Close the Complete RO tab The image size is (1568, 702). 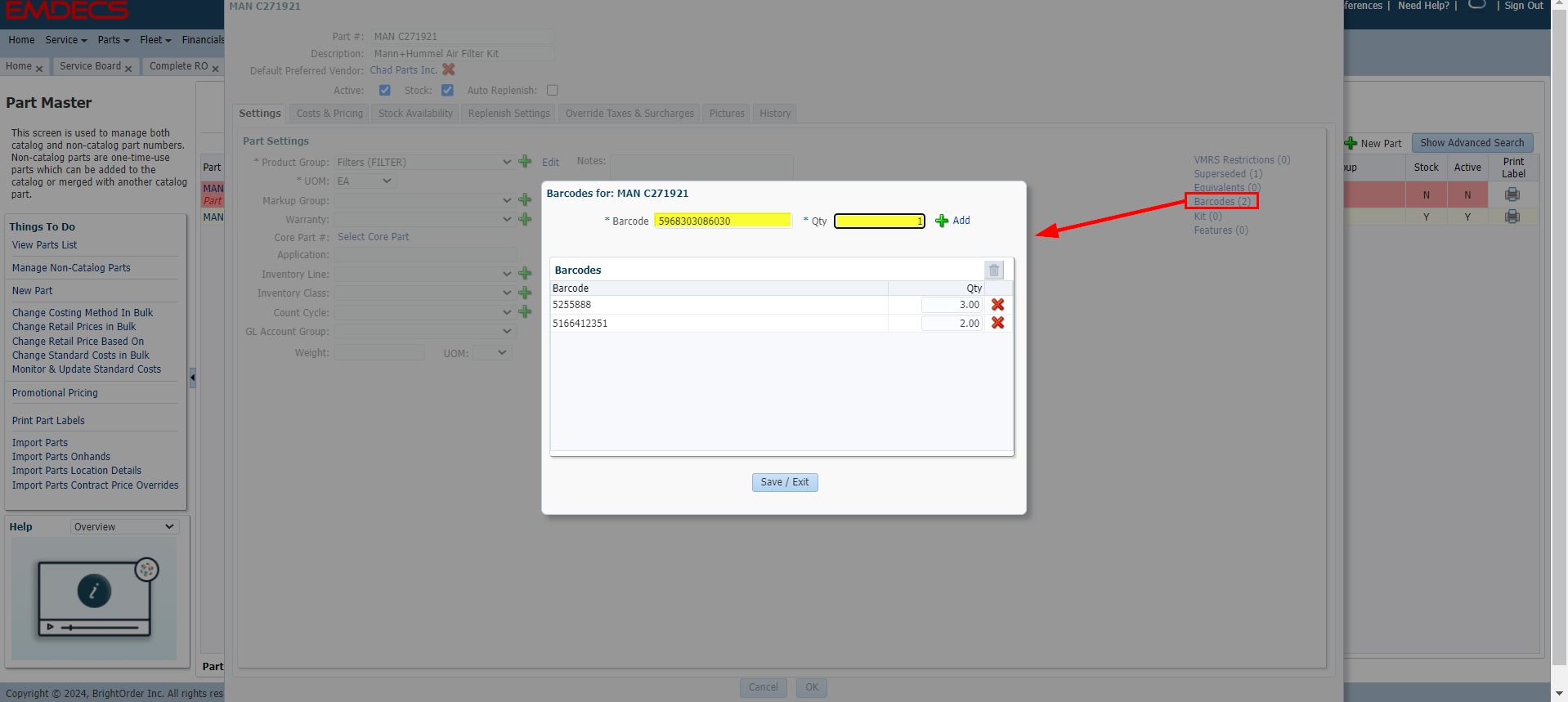click(x=216, y=69)
